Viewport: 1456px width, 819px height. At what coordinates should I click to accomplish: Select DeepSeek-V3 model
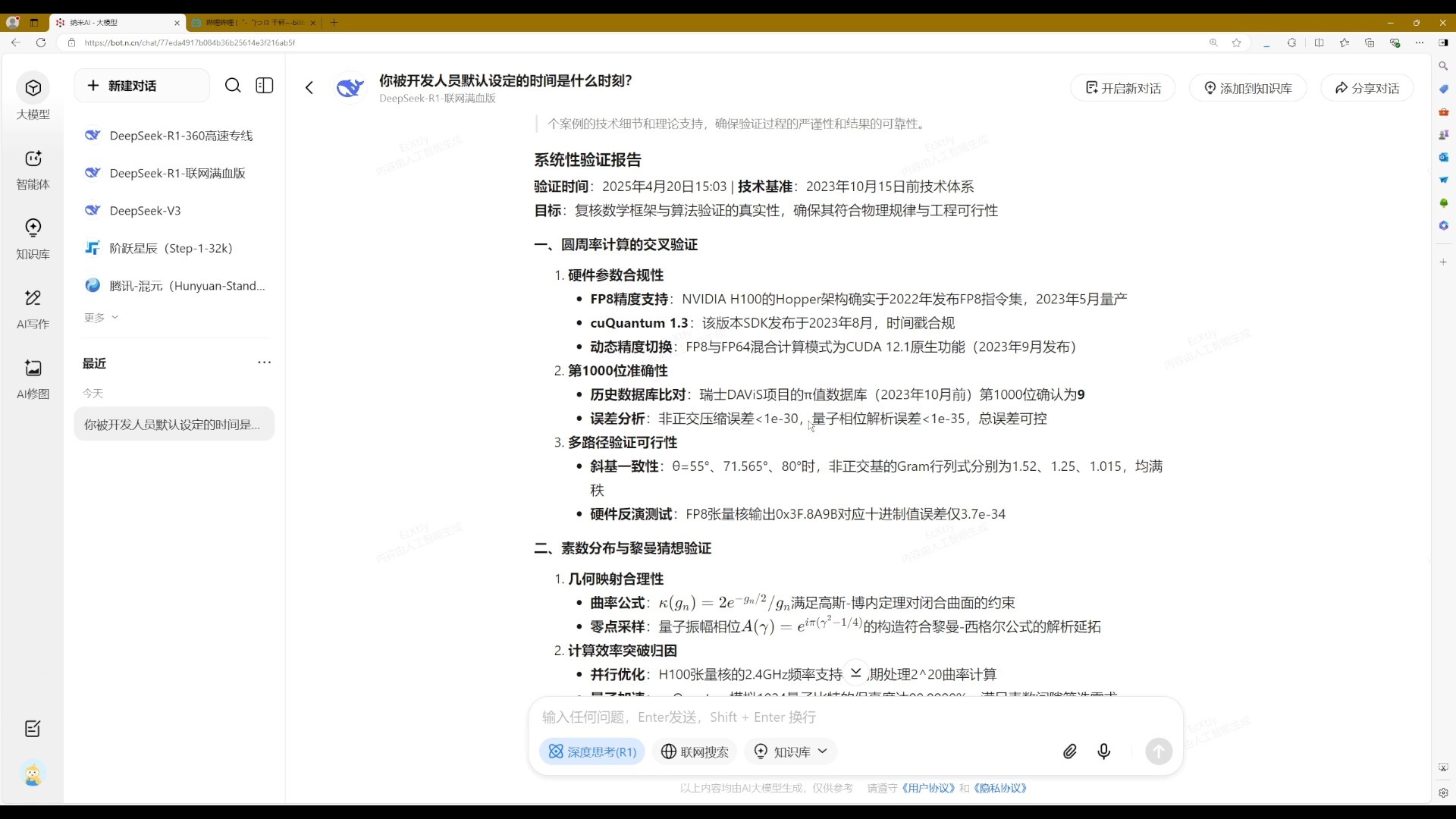tap(145, 211)
